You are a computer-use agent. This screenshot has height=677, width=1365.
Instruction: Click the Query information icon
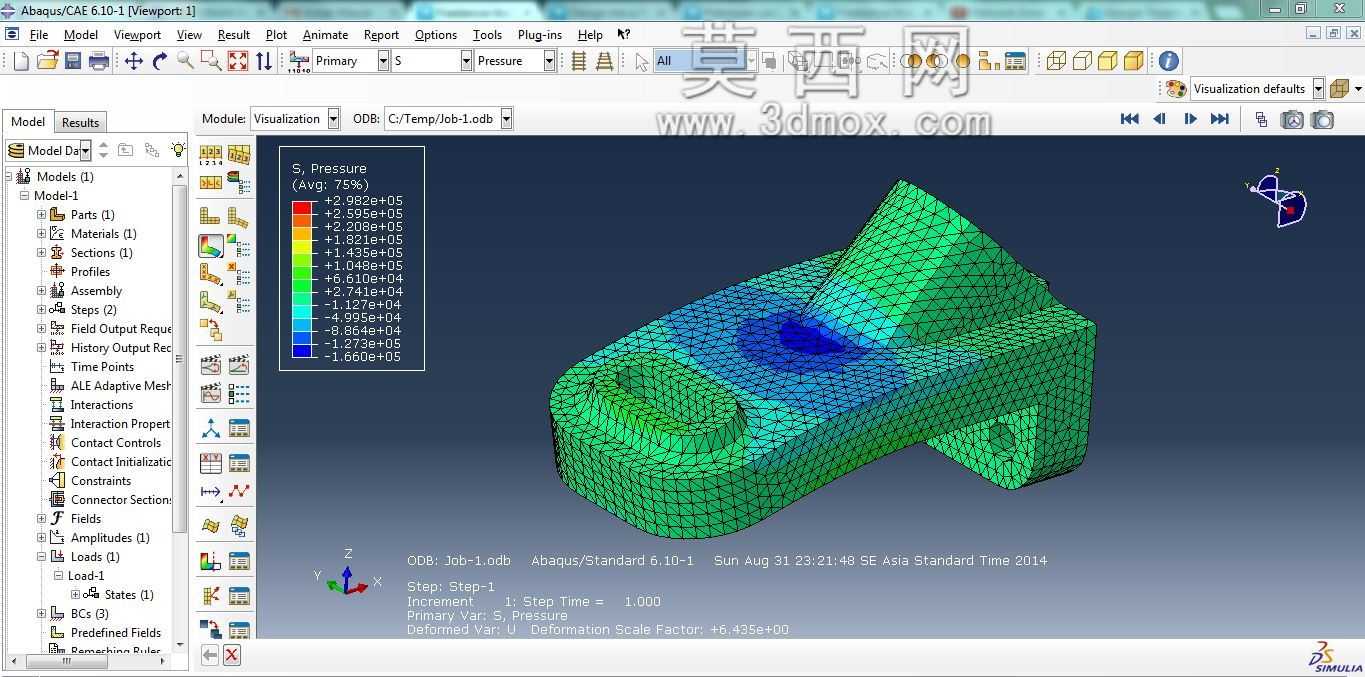pos(1168,61)
